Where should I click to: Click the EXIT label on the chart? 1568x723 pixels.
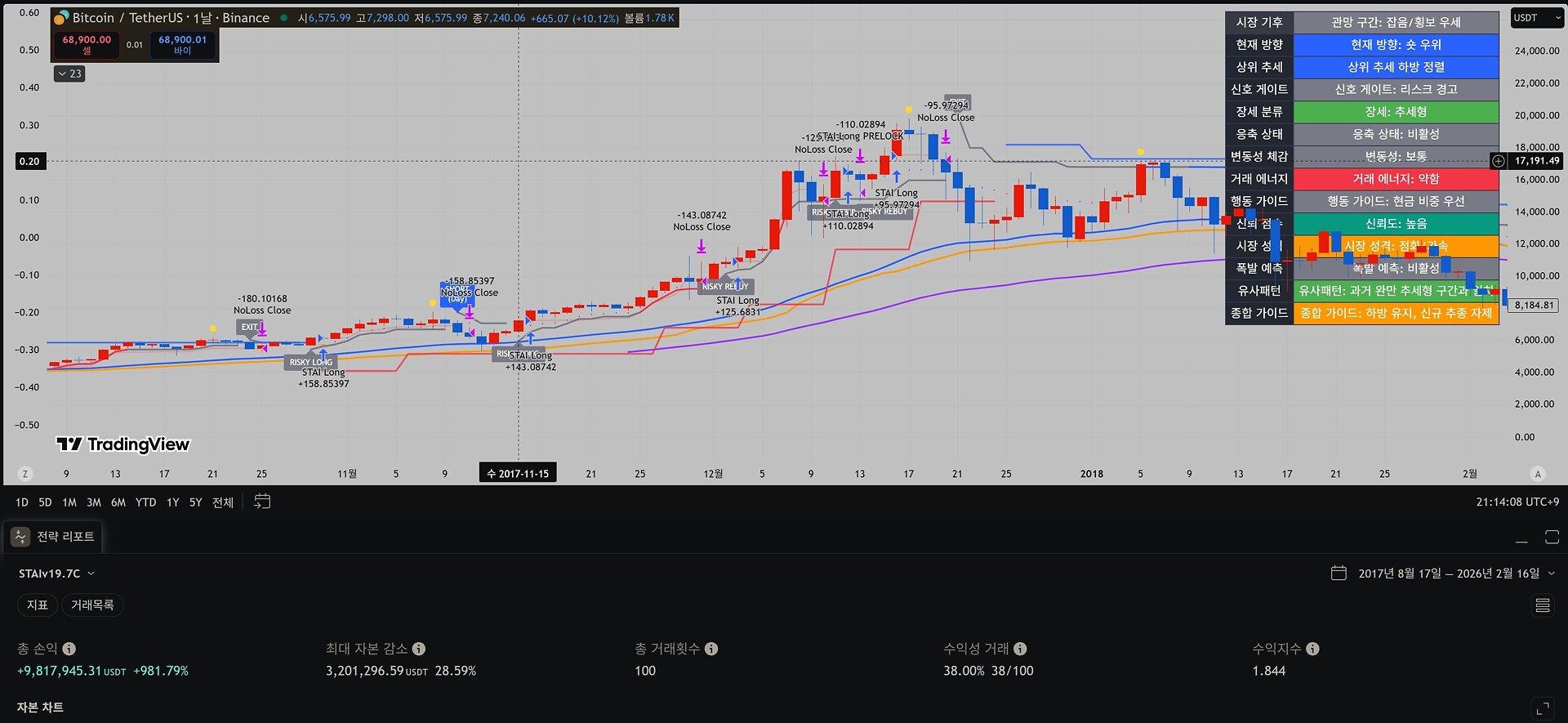tap(250, 327)
